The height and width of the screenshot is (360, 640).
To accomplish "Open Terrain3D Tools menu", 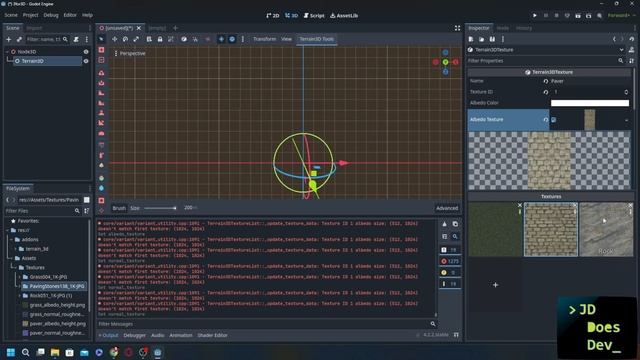I will pos(316,39).
